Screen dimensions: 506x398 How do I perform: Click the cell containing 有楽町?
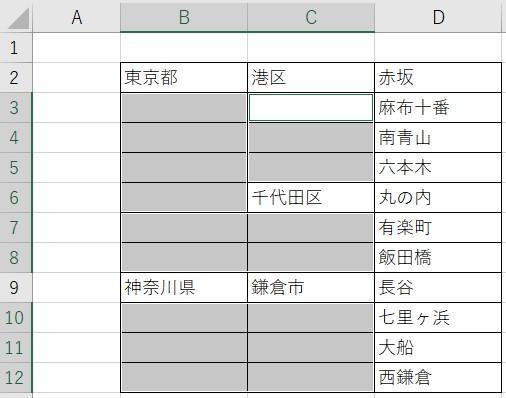click(438, 228)
